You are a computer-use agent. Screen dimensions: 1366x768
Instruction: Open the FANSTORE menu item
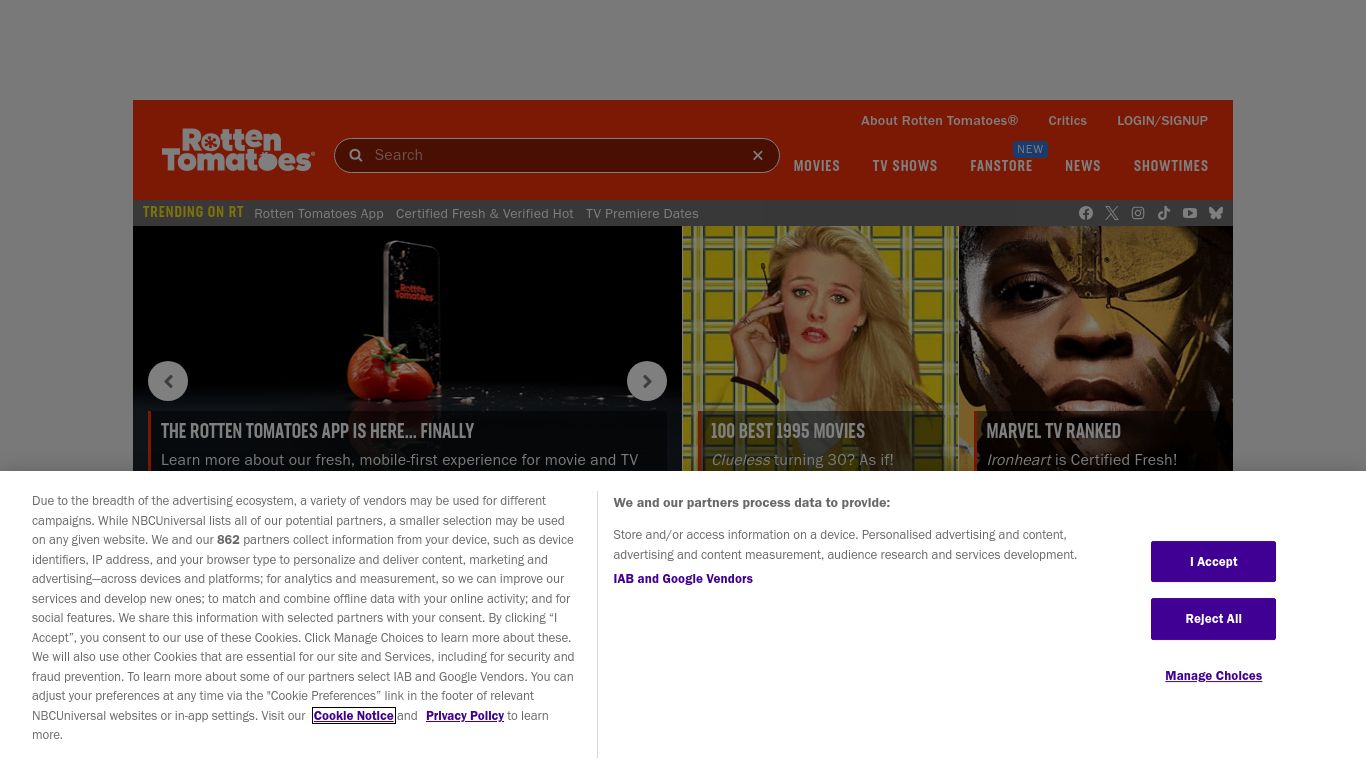click(x=1001, y=166)
